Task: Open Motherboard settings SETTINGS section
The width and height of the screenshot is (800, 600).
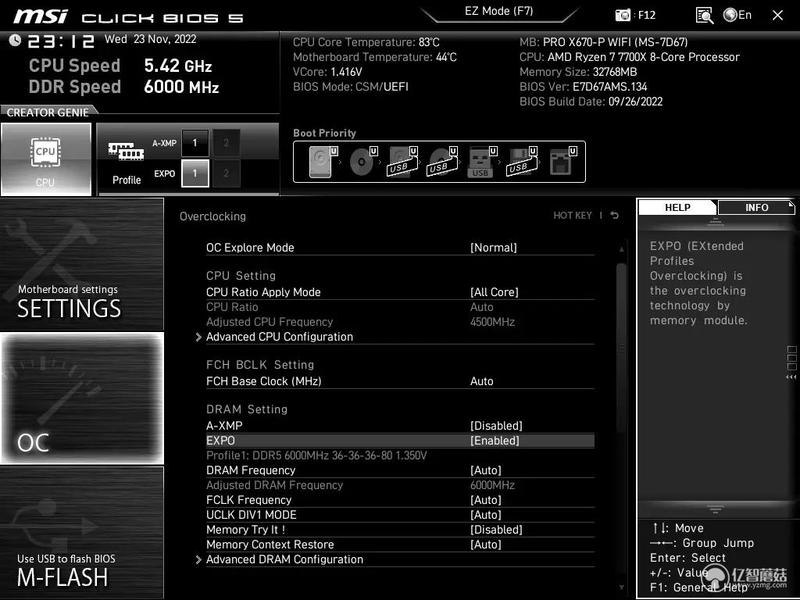Action: (x=82, y=264)
